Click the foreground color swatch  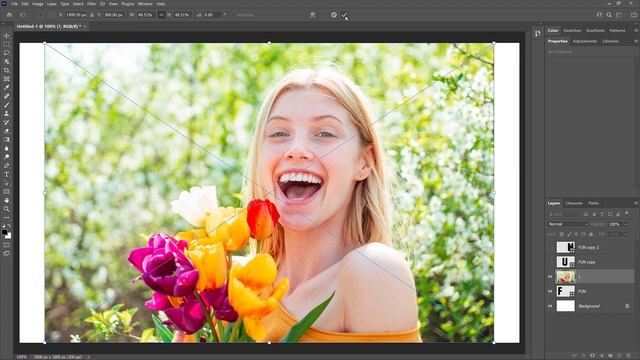[4, 232]
